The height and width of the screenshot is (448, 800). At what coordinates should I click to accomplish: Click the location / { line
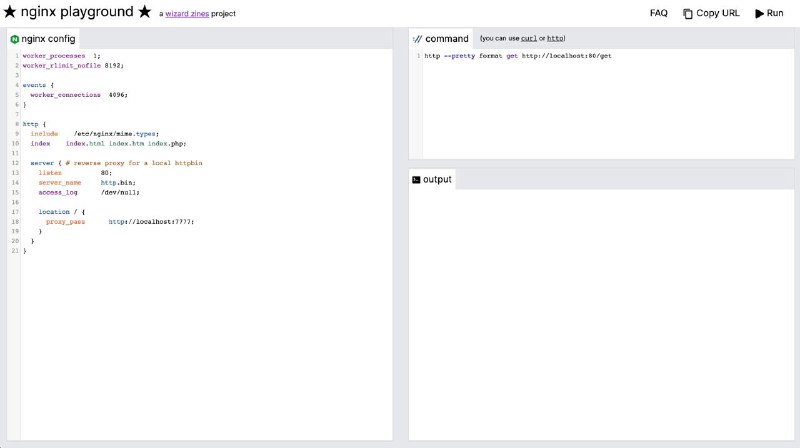click(x=62, y=212)
